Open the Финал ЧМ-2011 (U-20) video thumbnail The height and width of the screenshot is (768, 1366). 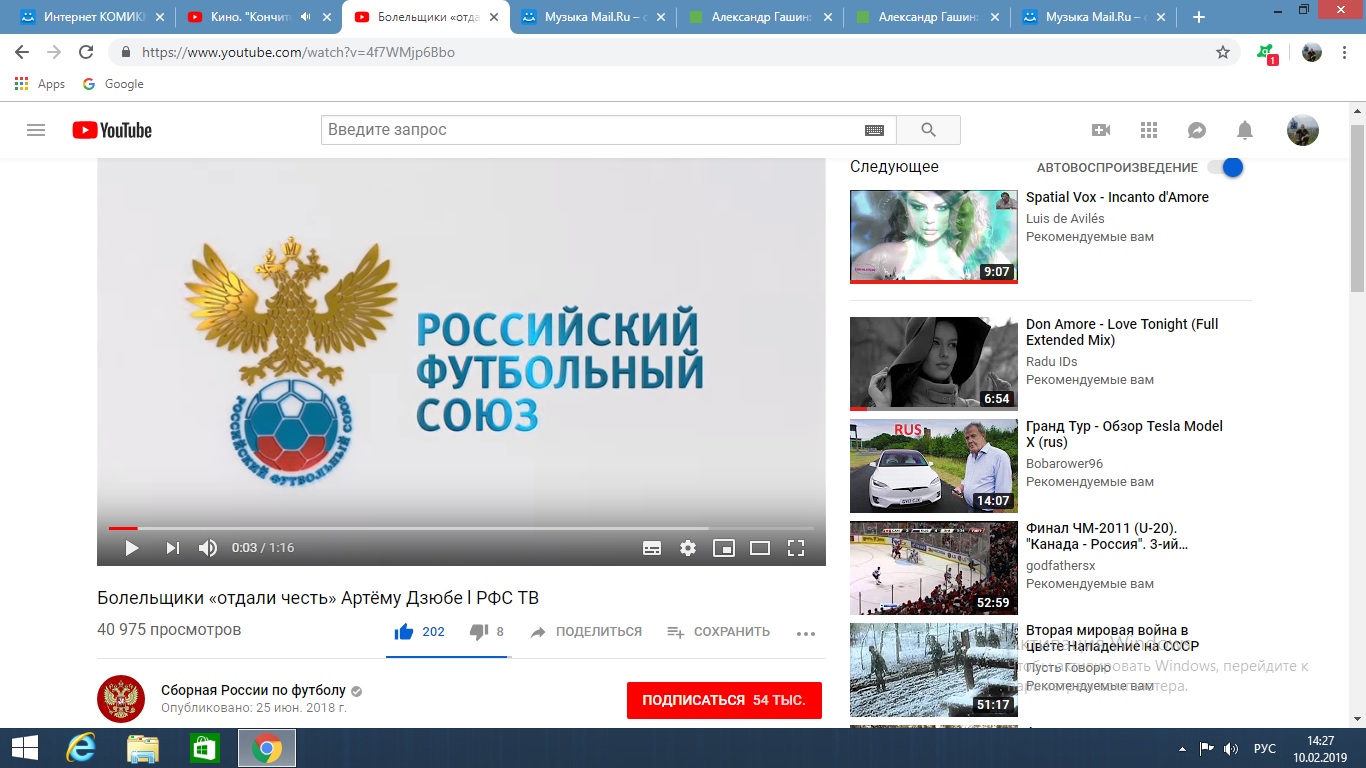point(933,568)
